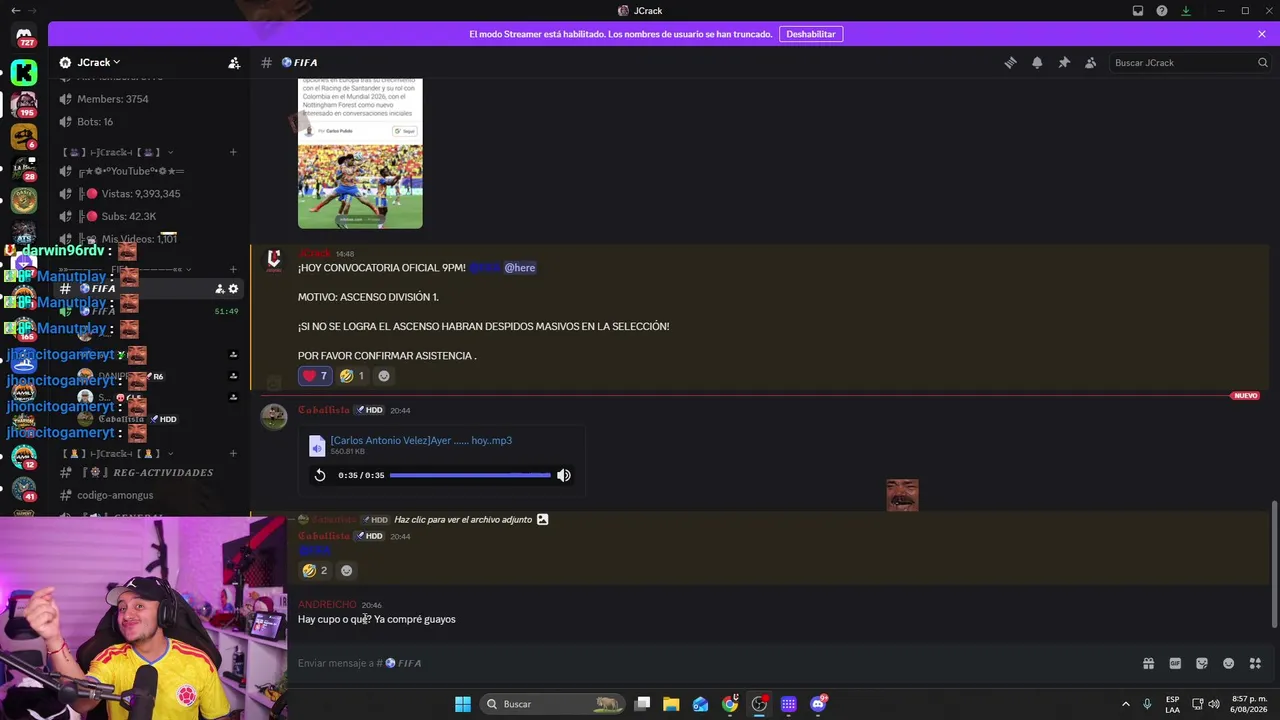Invite members icon next to JCrack
1280x720 pixels.
pos(234,63)
